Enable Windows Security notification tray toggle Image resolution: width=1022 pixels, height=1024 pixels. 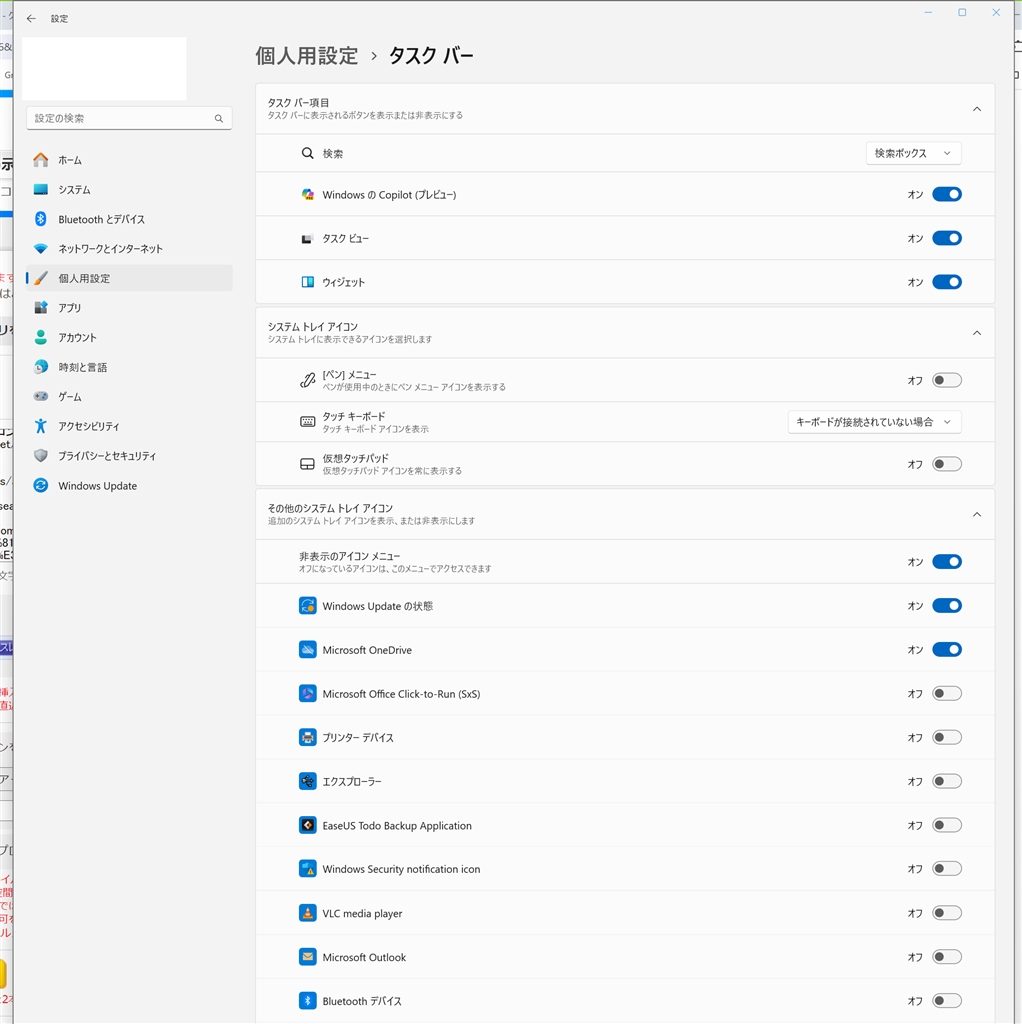(947, 869)
